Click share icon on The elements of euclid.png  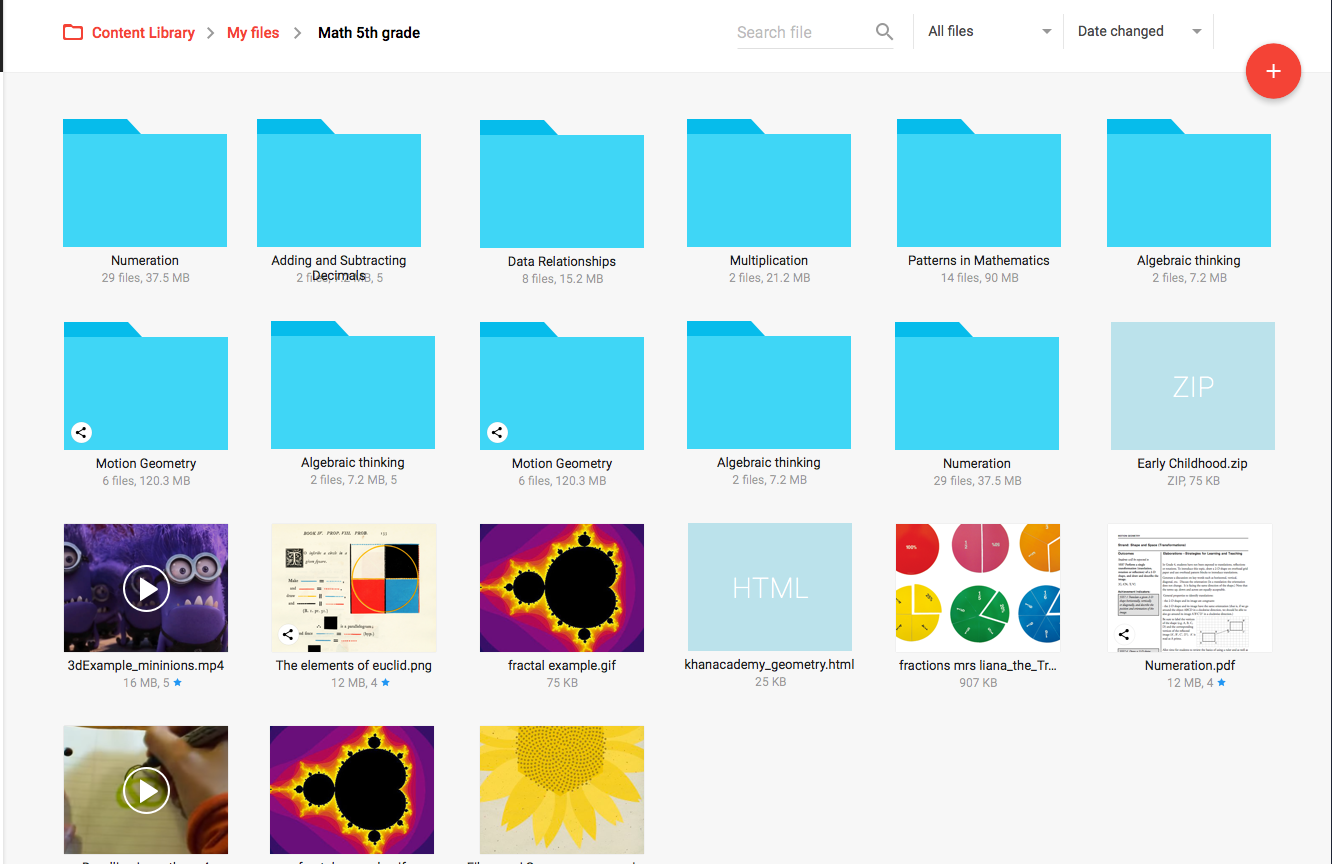pos(288,634)
